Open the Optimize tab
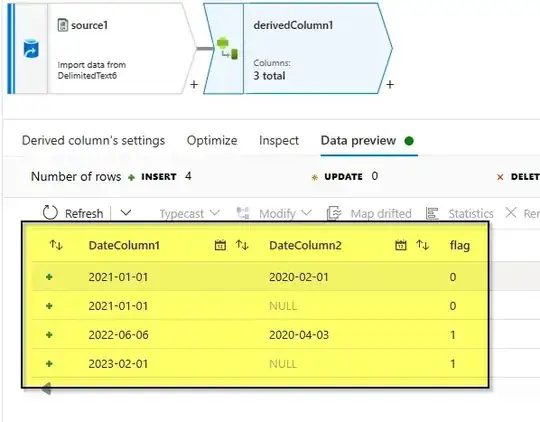The height and width of the screenshot is (422, 540). pos(212,141)
